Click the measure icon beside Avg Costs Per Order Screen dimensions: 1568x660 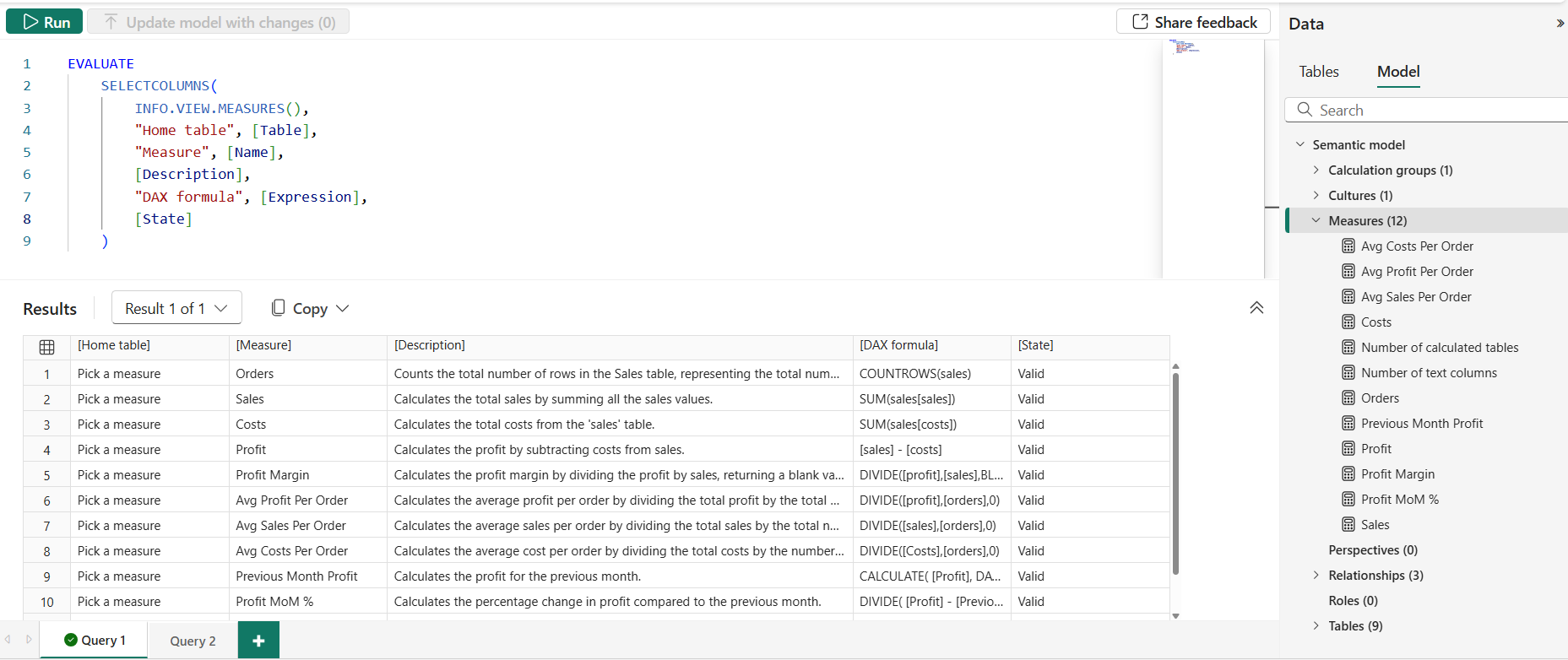(1348, 246)
